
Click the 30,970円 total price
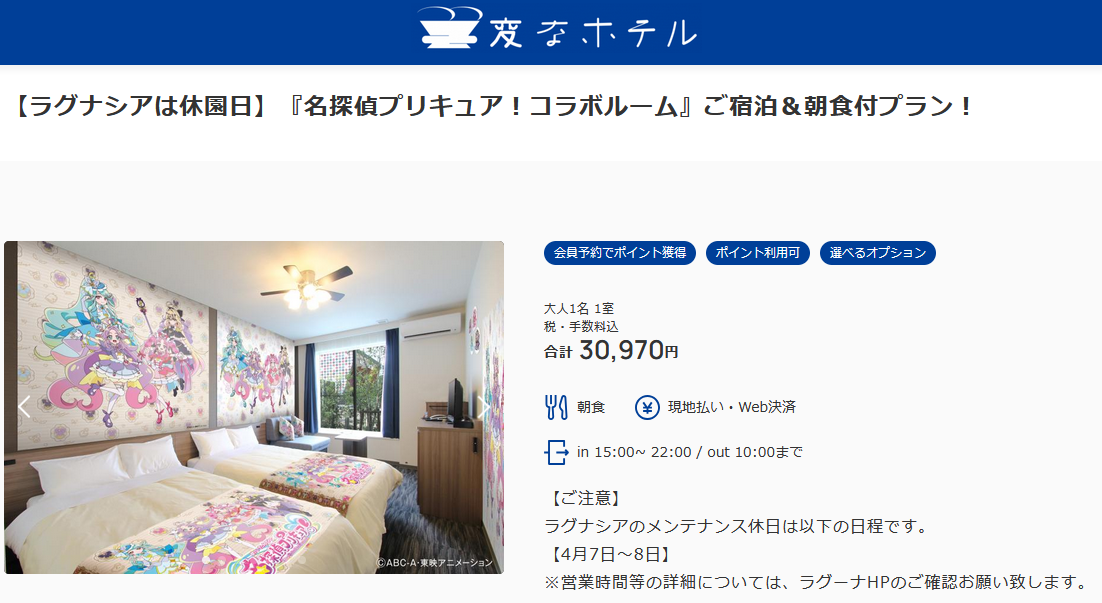628,350
